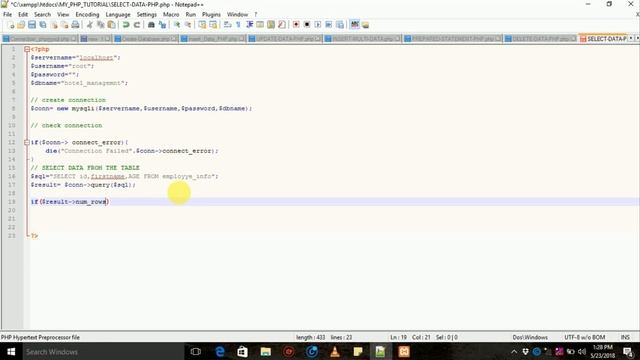This screenshot has width=640, height=360.
Task: Open the Run menu
Action: [191, 14]
